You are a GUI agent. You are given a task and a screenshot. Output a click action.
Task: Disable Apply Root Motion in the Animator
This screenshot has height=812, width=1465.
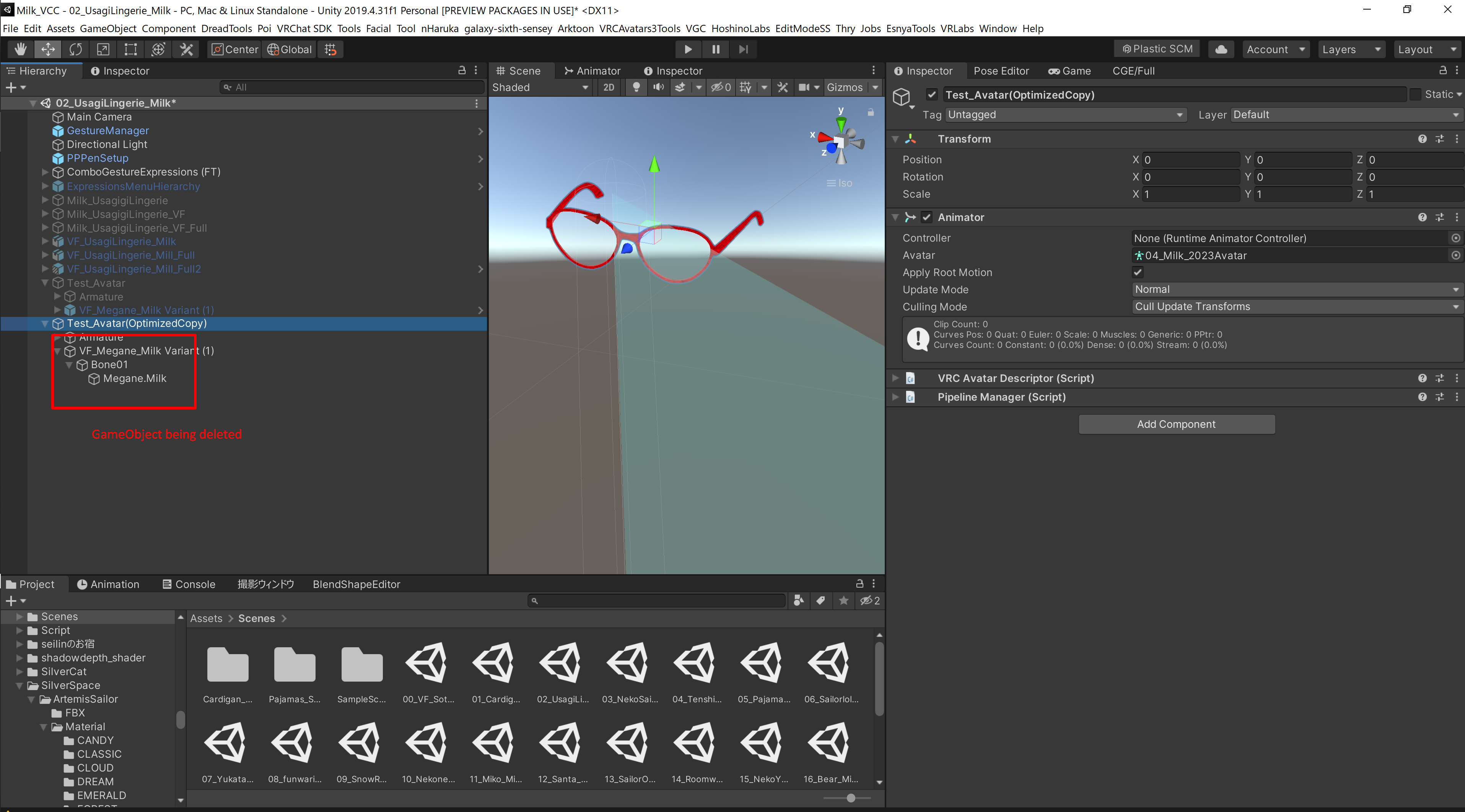point(1138,272)
